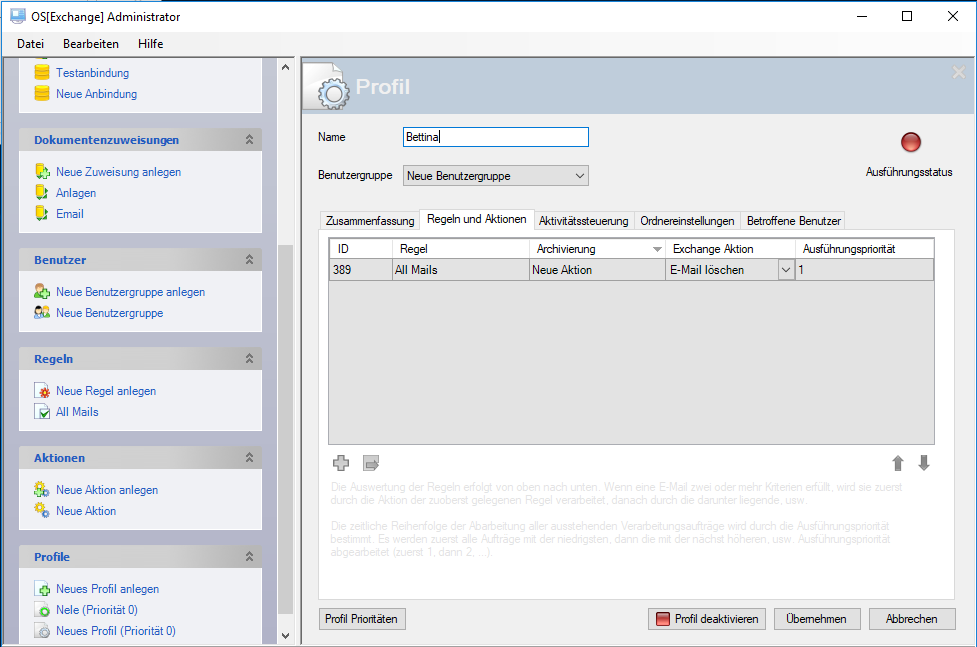Collapse the Regeln sidebar section
Image resolution: width=977 pixels, height=647 pixels.
click(249, 358)
